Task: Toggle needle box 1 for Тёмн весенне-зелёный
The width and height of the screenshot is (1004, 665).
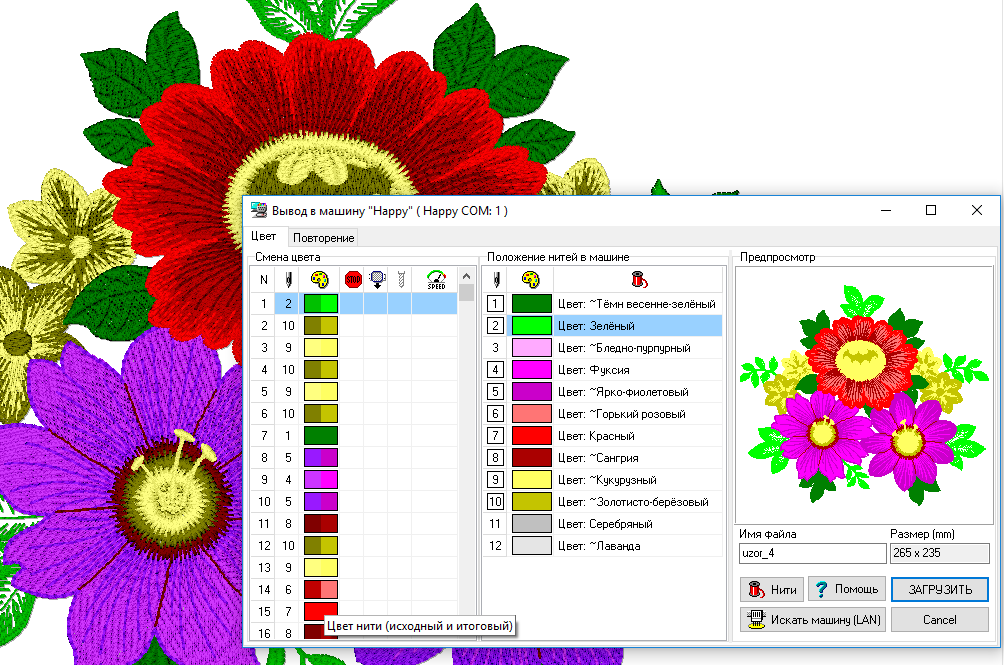Action: [495, 304]
